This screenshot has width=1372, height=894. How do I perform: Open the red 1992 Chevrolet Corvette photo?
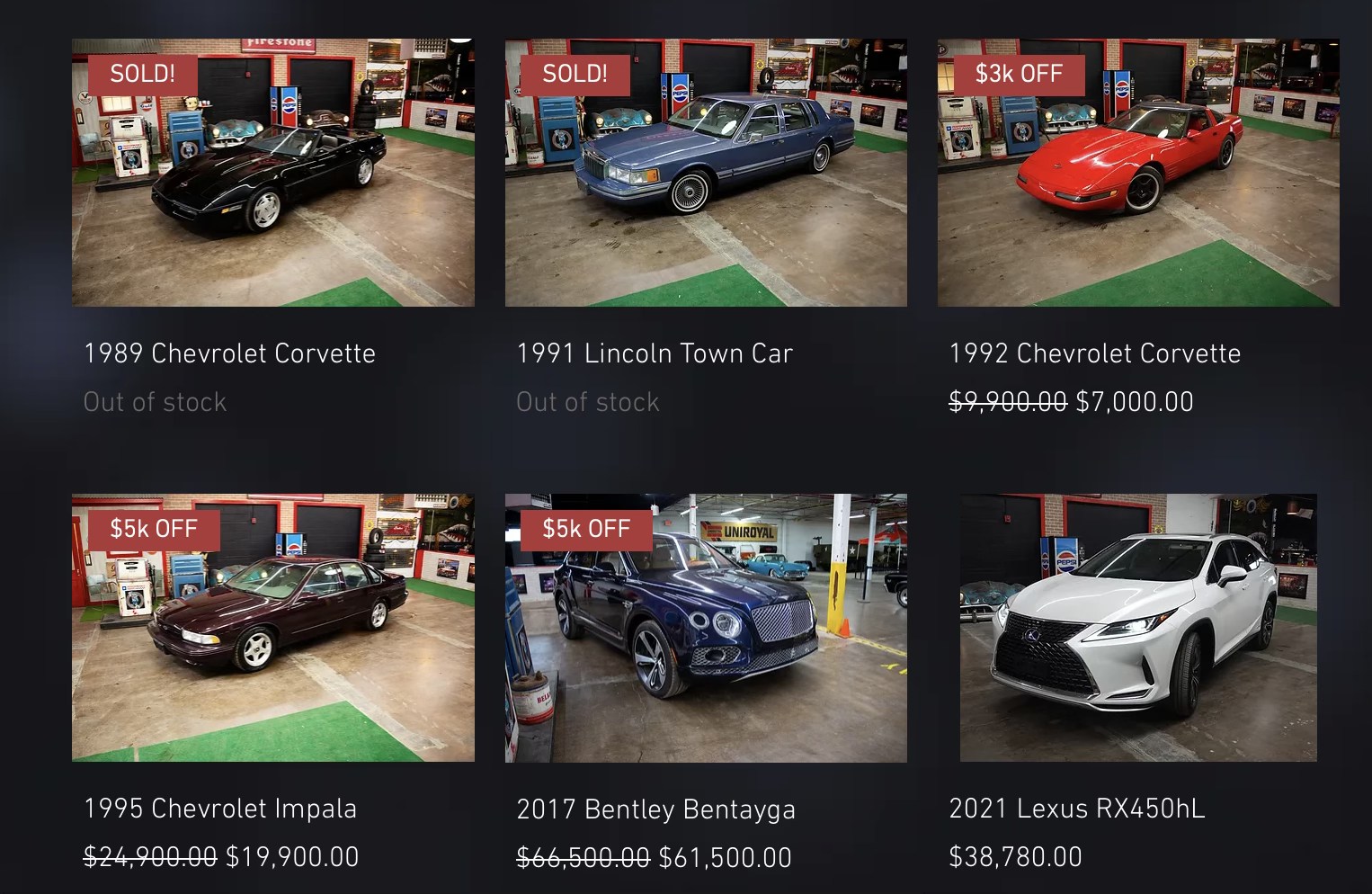click(x=1138, y=172)
